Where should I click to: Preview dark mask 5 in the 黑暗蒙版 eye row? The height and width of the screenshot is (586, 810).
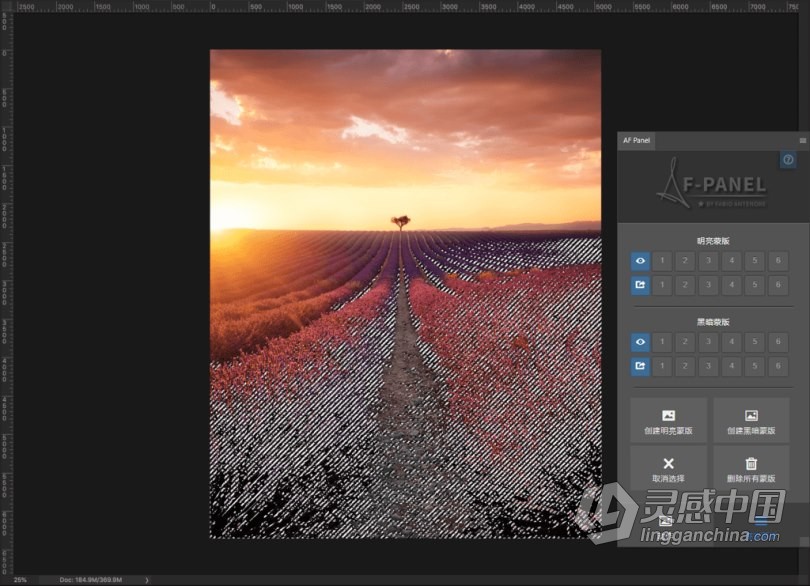click(755, 342)
